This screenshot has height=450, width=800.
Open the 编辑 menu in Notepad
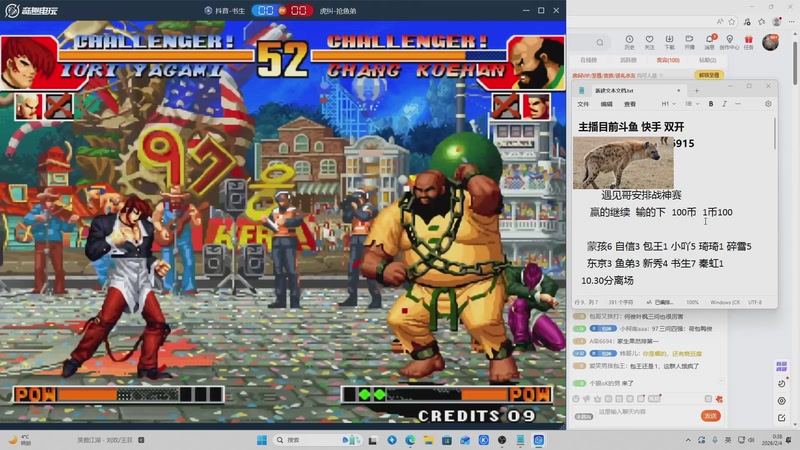pyautogui.click(x=606, y=104)
